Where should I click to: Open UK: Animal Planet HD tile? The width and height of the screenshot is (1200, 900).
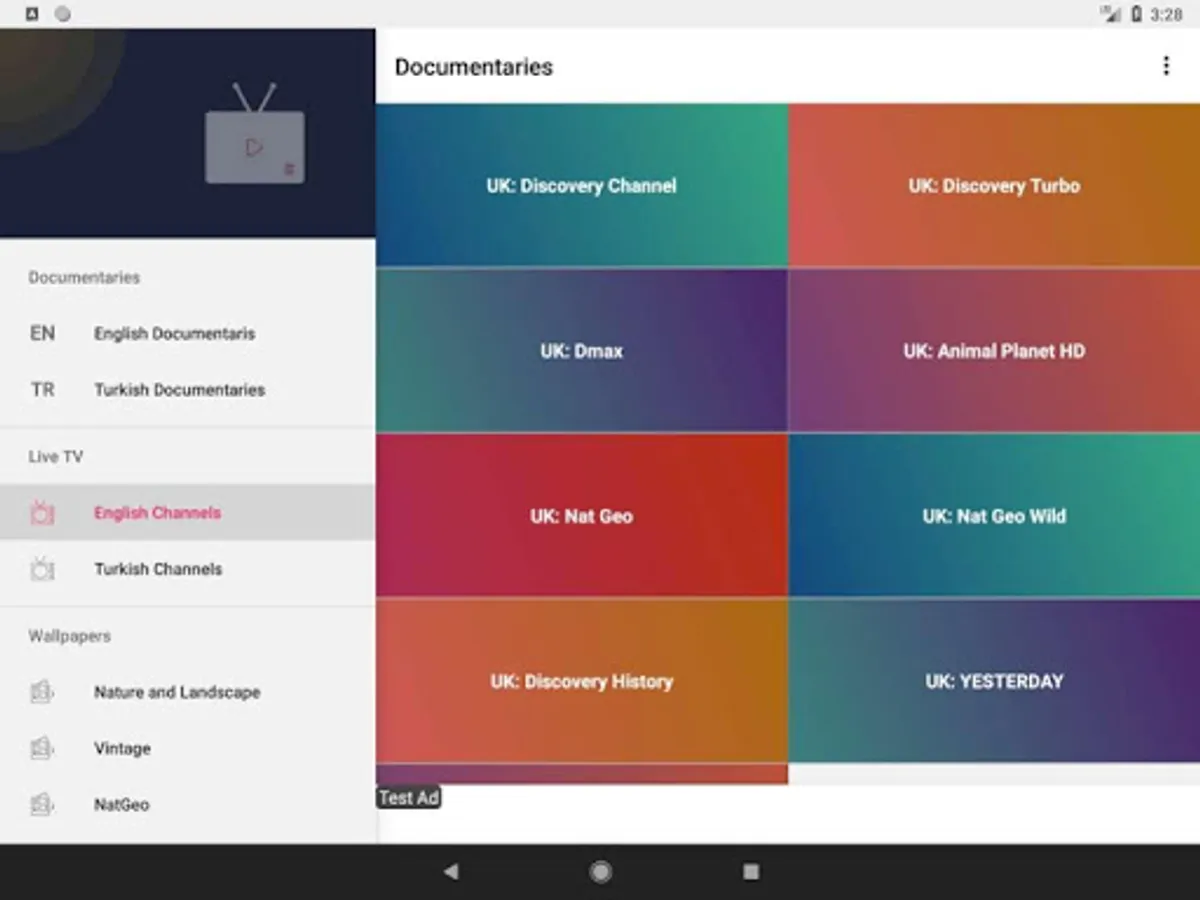click(995, 350)
